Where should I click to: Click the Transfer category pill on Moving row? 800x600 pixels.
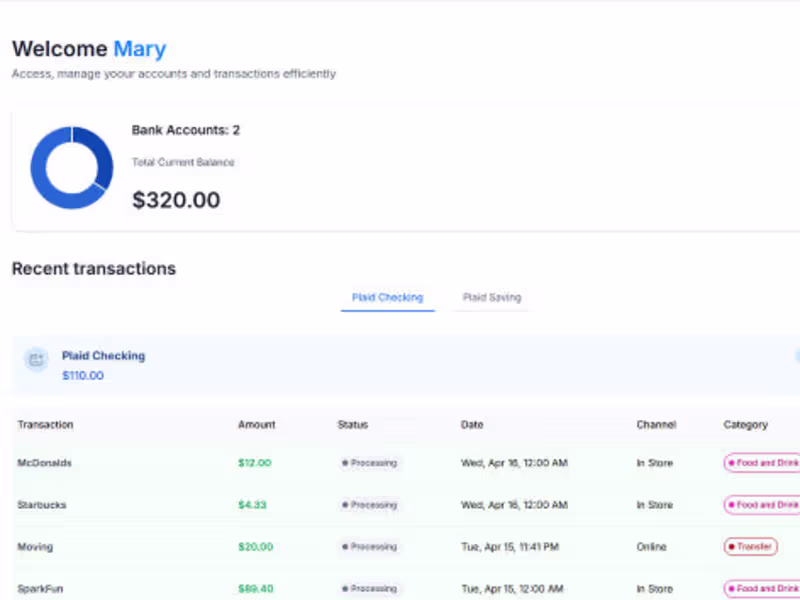point(750,547)
